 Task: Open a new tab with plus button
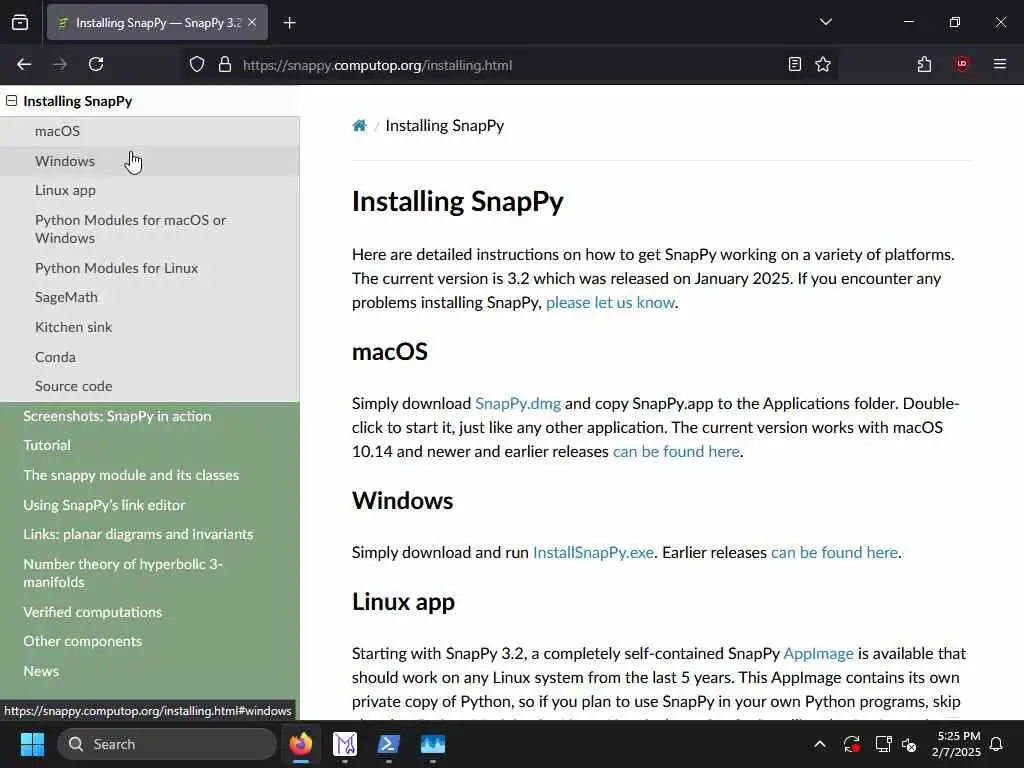pyautogui.click(x=289, y=23)
